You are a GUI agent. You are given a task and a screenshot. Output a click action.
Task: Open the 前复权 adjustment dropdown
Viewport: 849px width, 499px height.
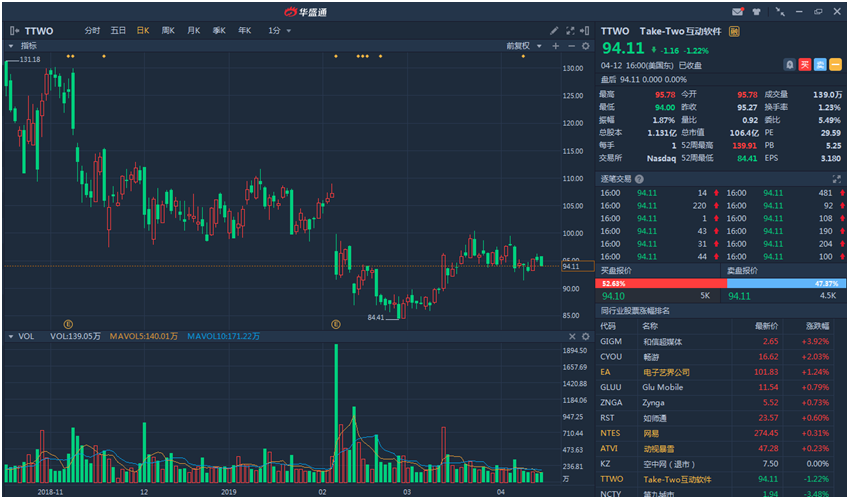(x=523, y=46)
